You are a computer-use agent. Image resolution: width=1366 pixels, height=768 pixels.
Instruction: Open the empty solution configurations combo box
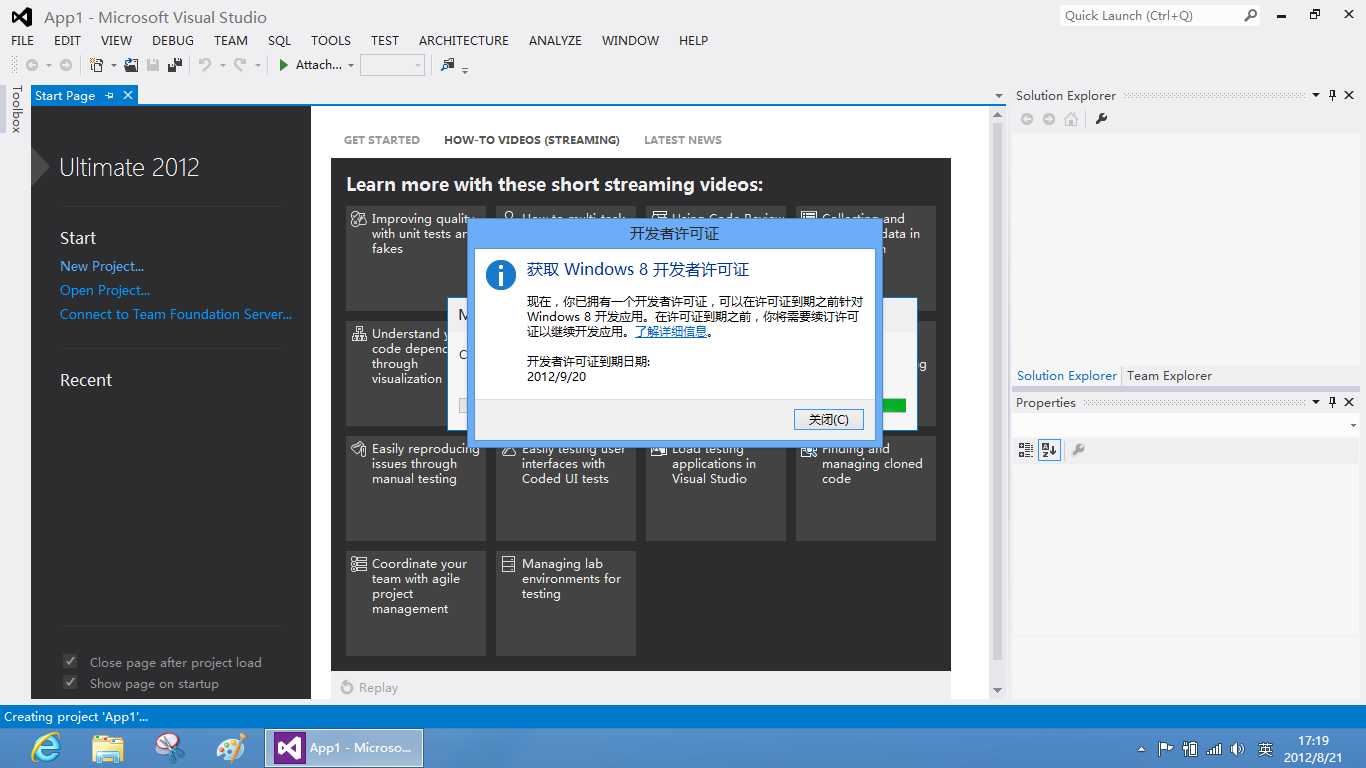(393, 65)
